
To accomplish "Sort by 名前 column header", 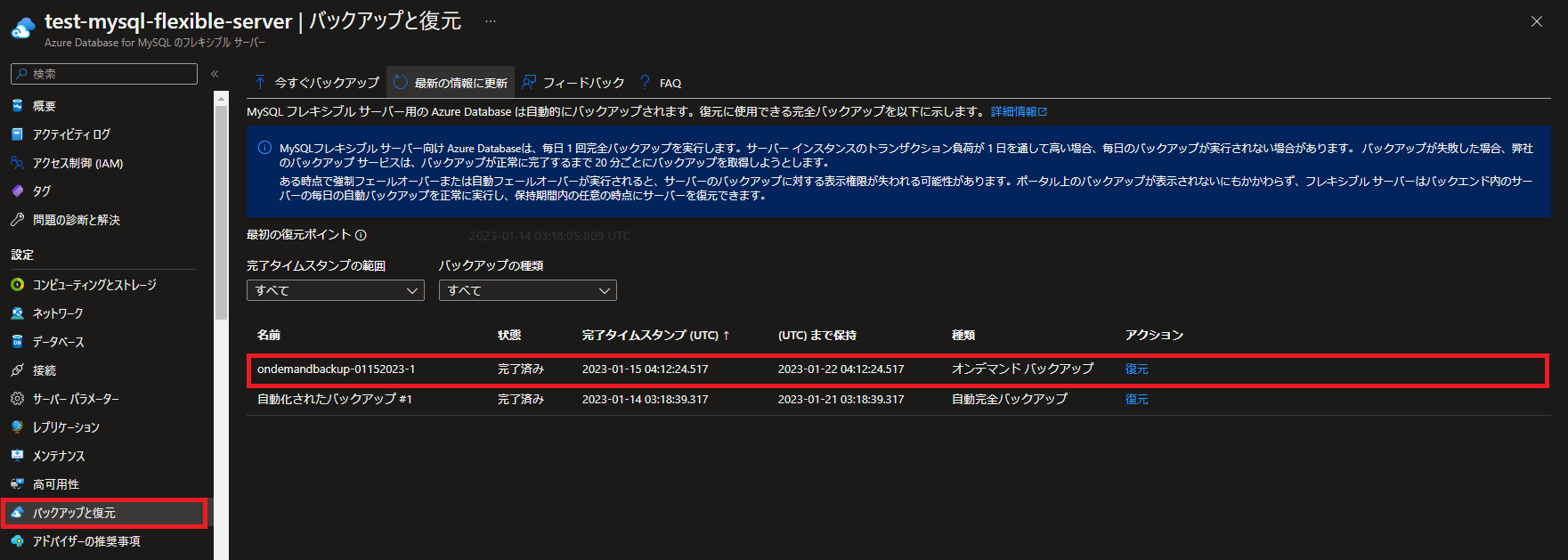I will [269, 336].
